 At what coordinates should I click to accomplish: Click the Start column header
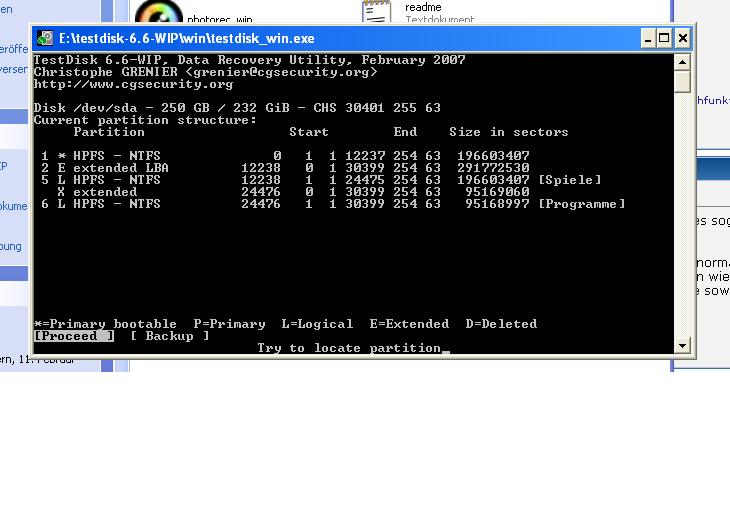pos(309,132)
